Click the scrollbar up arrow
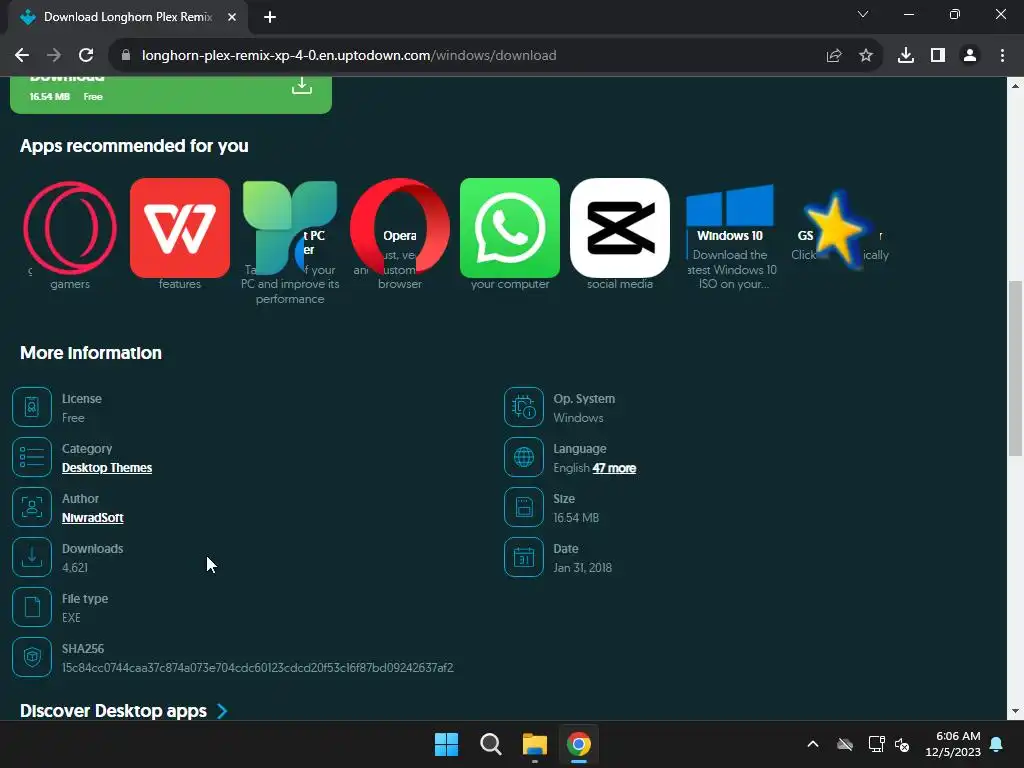 click(1015, 86)
